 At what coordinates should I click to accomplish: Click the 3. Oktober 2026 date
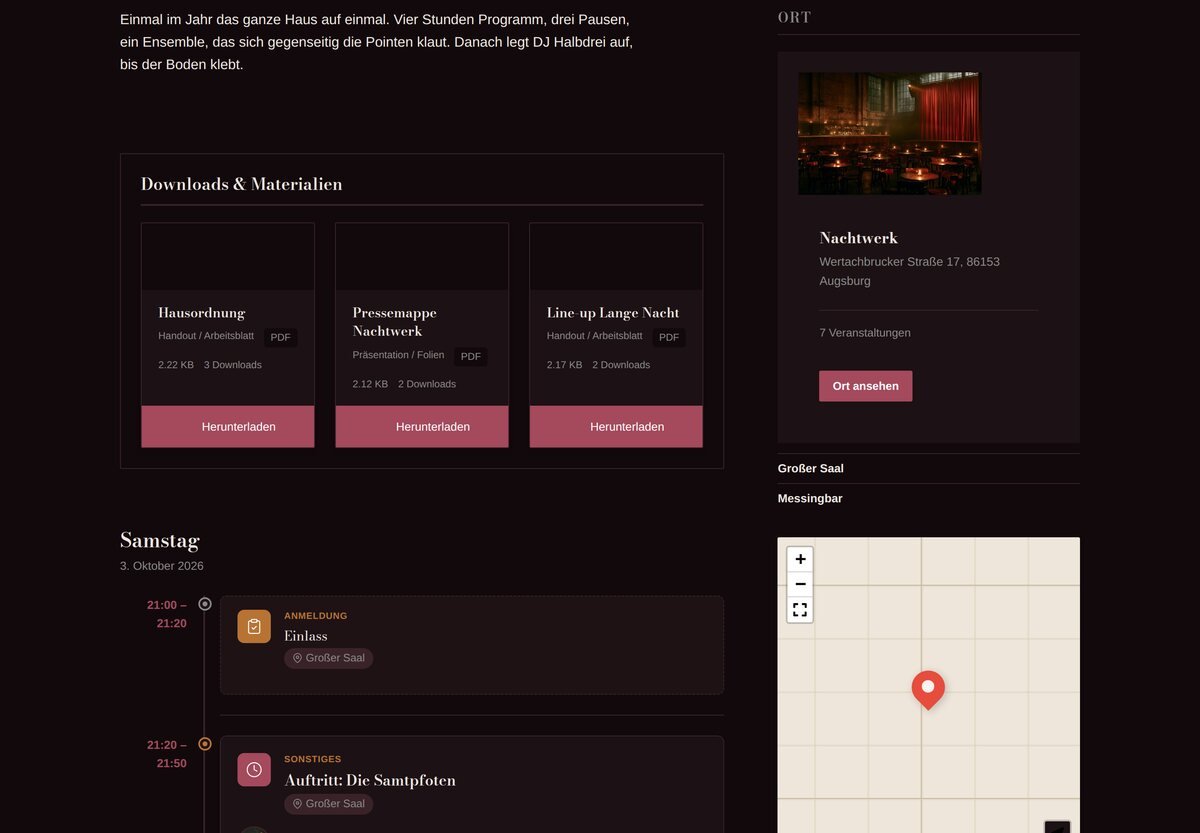coord(162,566)
